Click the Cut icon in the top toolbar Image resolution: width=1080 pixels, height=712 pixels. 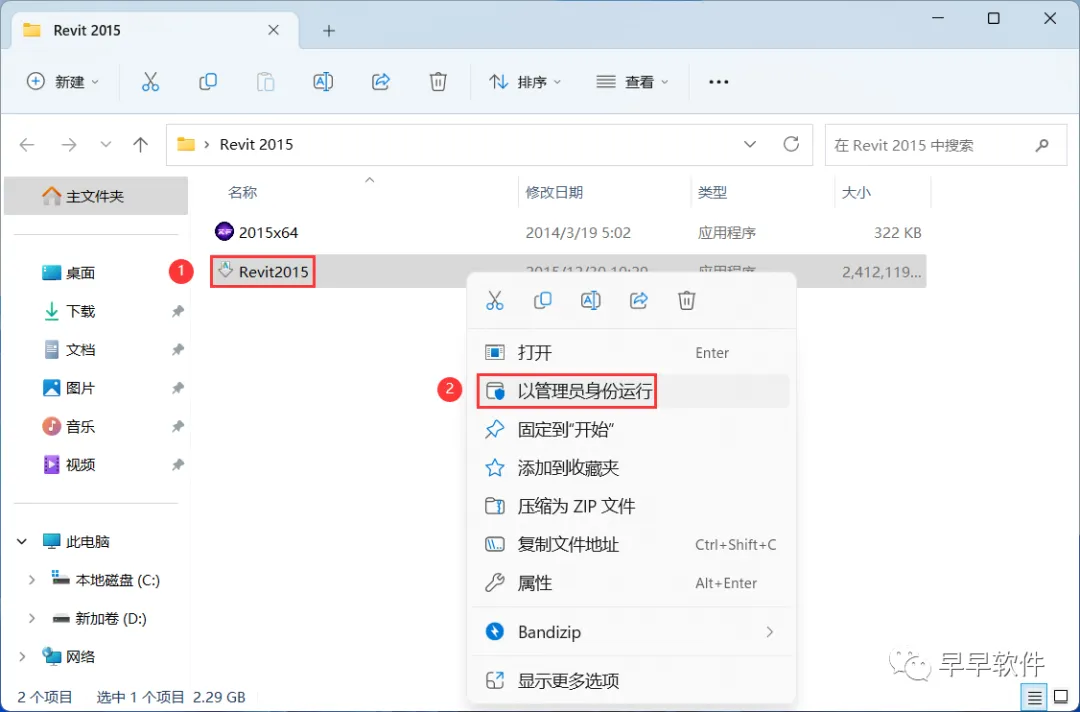(150, 82)
